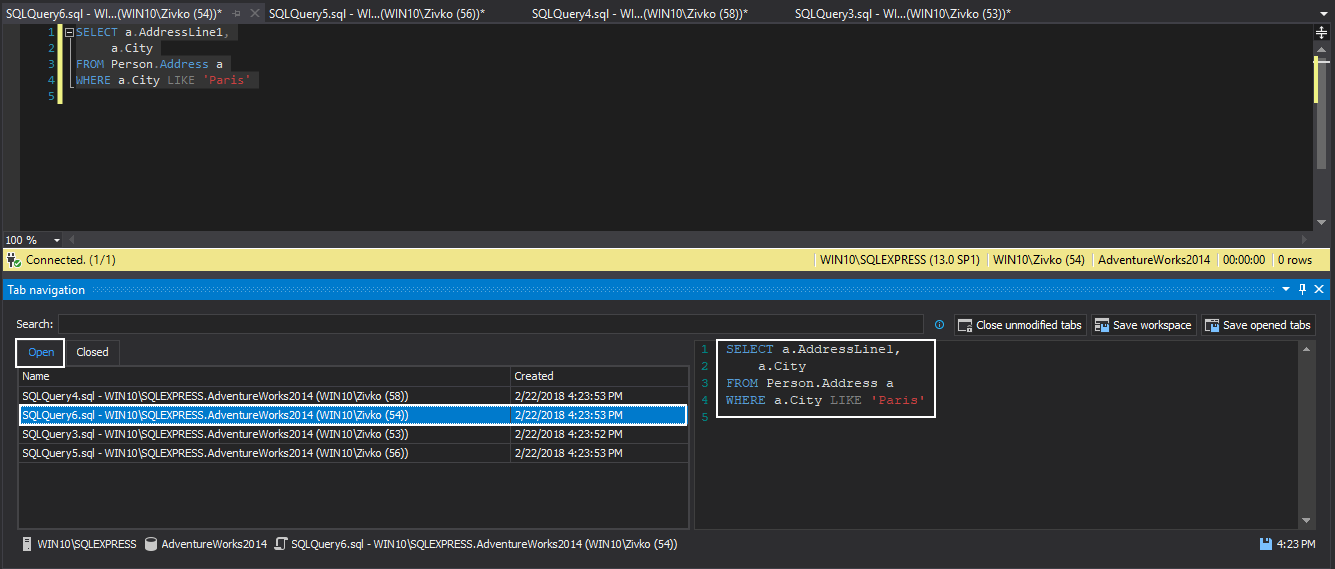Close the Tab navigation panel
This screenshot has height=569, width=1335.
tap(1320, 289)
